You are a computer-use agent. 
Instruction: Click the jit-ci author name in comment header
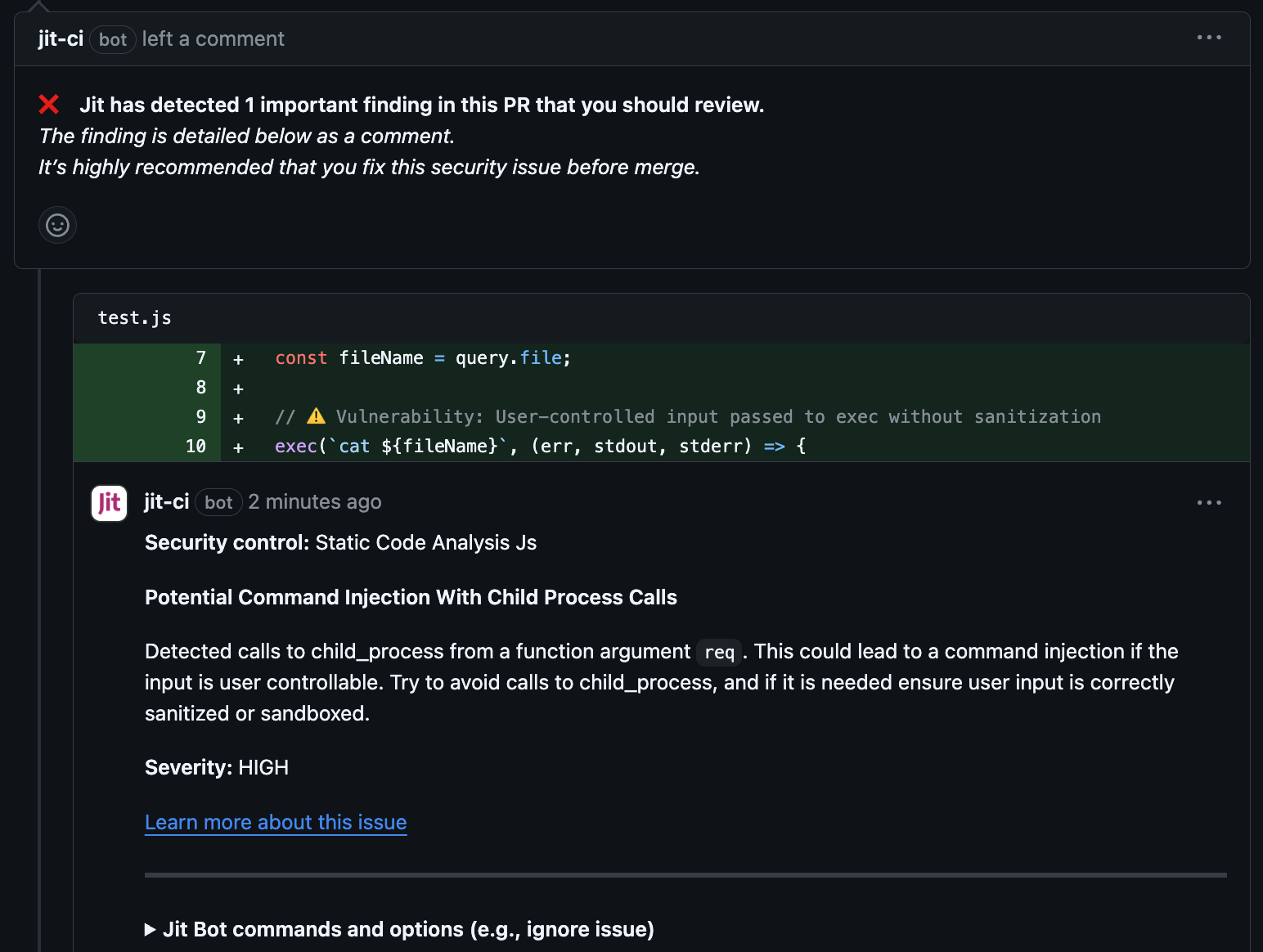pos(61,38)
